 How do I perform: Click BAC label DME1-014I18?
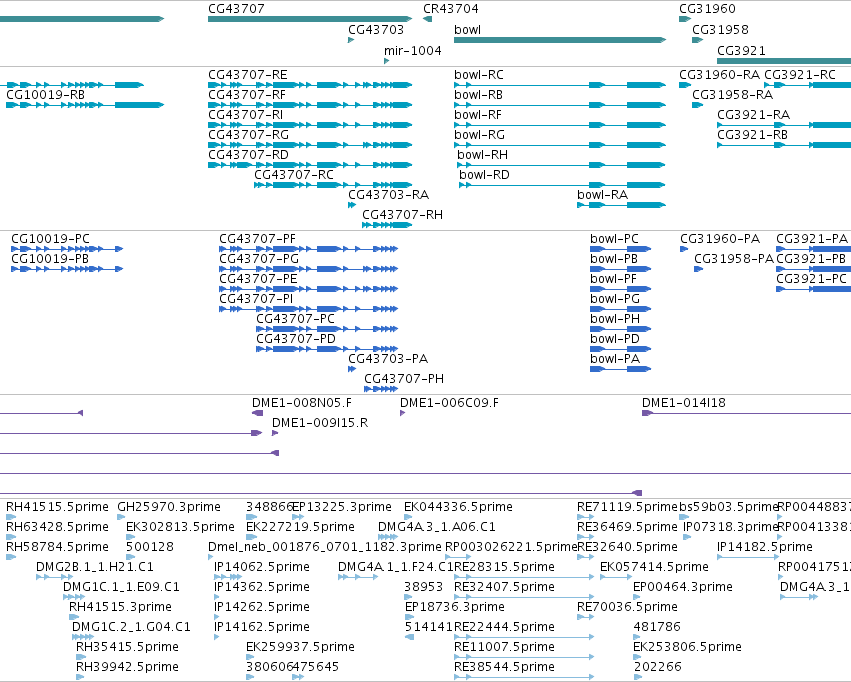(684, 403)
